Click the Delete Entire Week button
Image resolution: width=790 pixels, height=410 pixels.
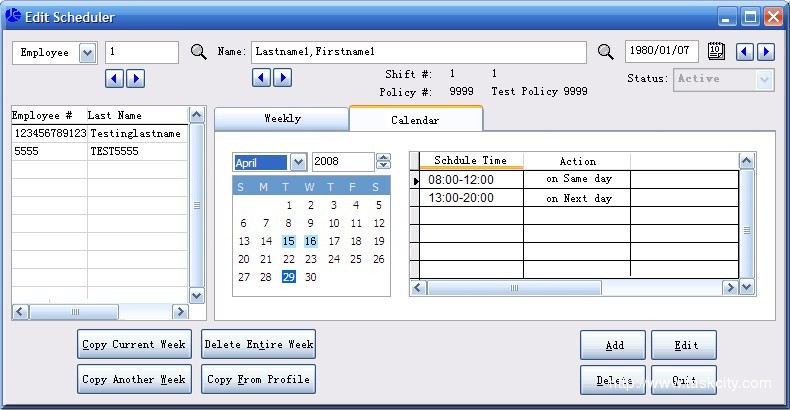tap(259, 344)
